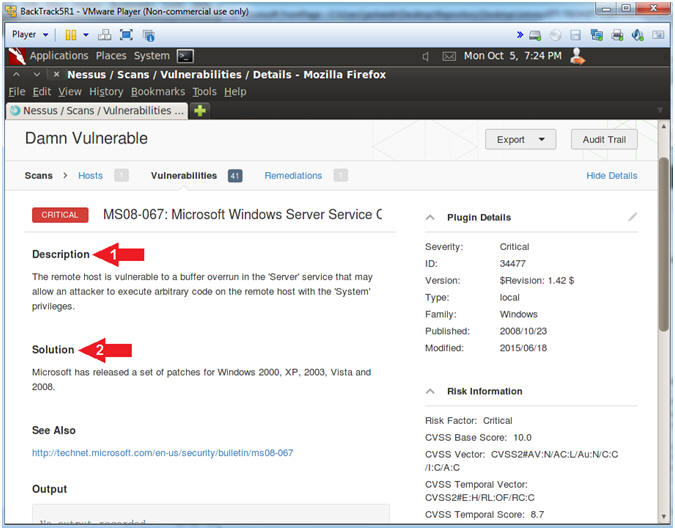This screenshot has height=530, width=675.
Task: Open the technet ms08-067 bulletin link
Action: [163, 453]
